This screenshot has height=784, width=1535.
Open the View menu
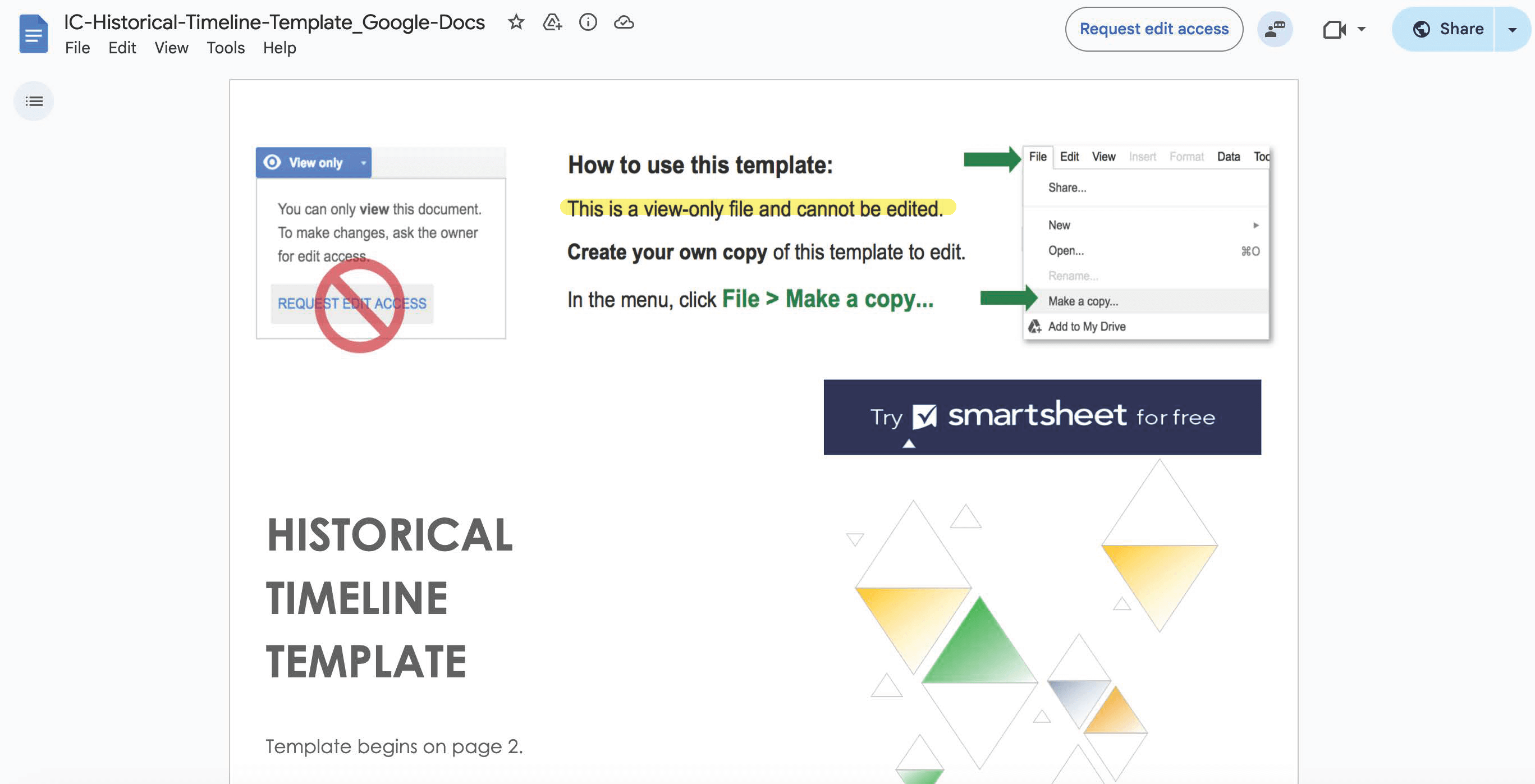click(171, 48)
